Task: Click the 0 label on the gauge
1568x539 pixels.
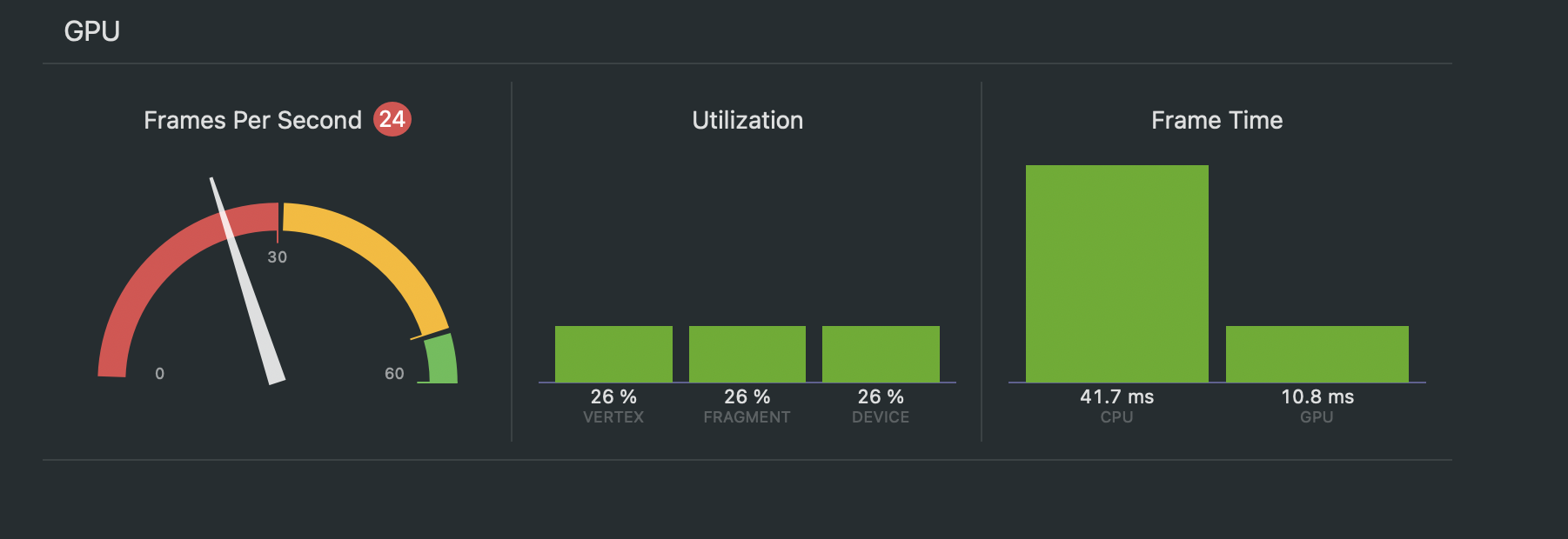Action: pyautogui.click(x=159, y=374)
